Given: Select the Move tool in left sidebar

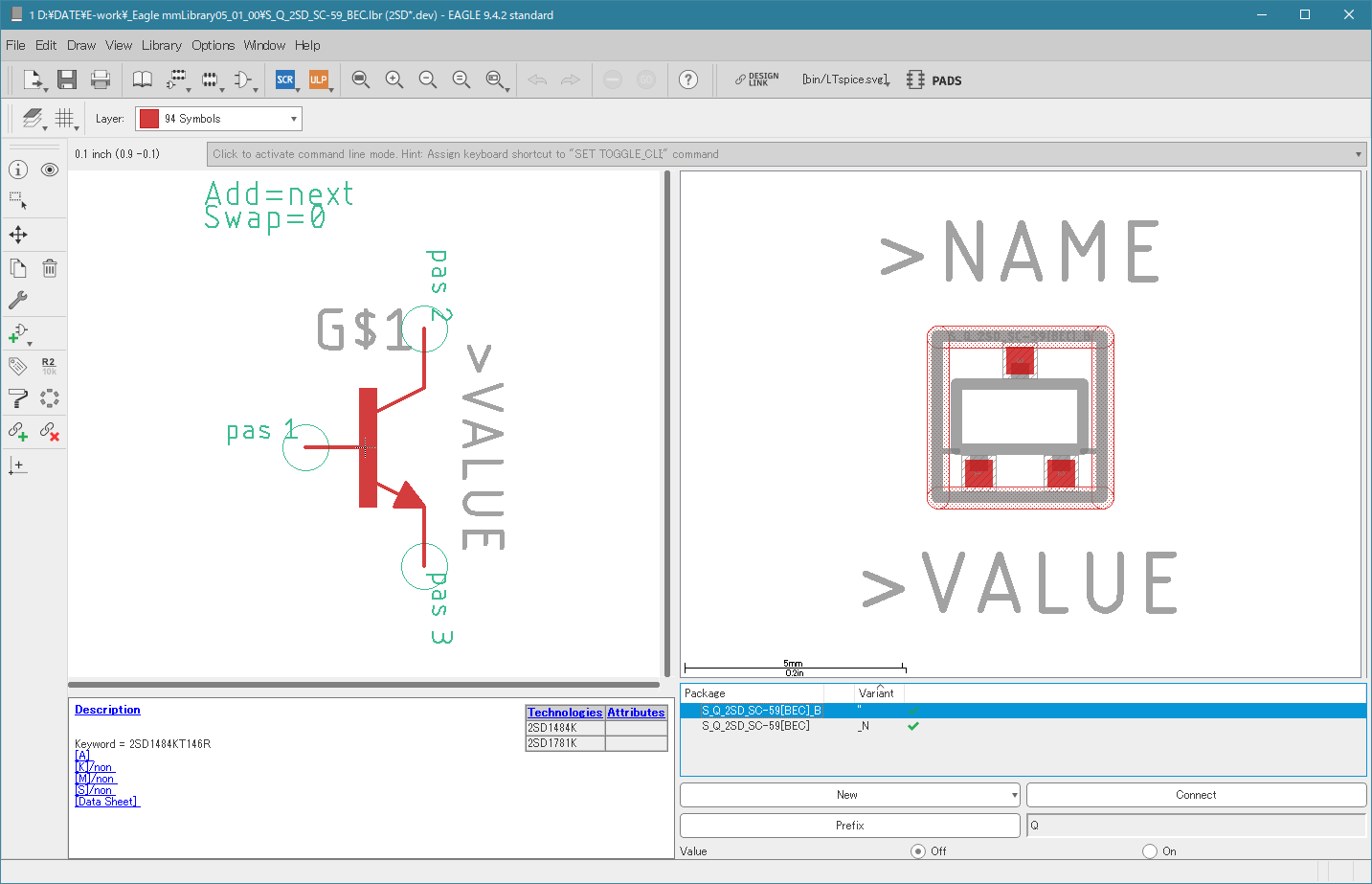Looking at the screenshot, I should point(18,235).
